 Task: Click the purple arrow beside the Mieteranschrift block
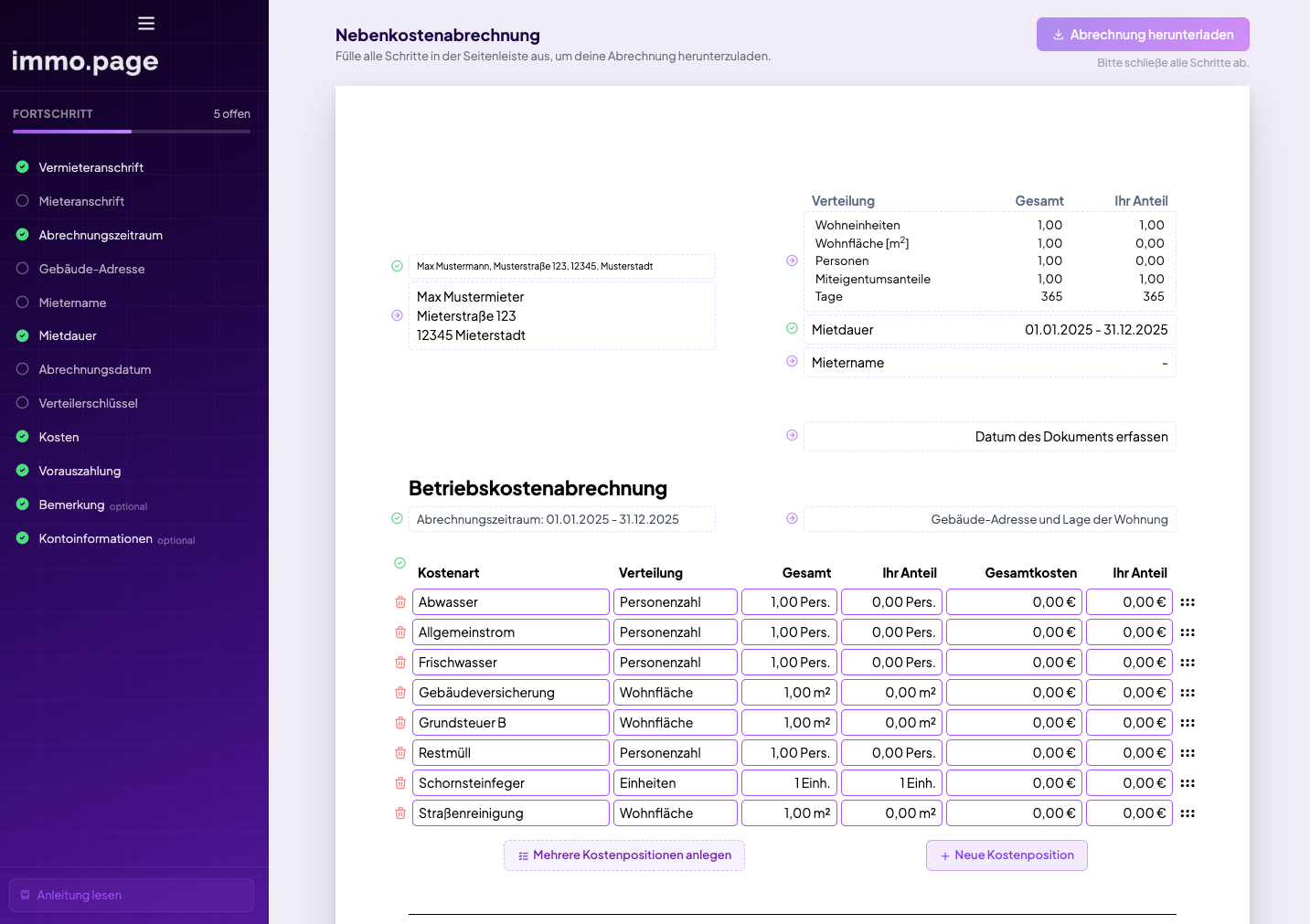tap(396, 315)
